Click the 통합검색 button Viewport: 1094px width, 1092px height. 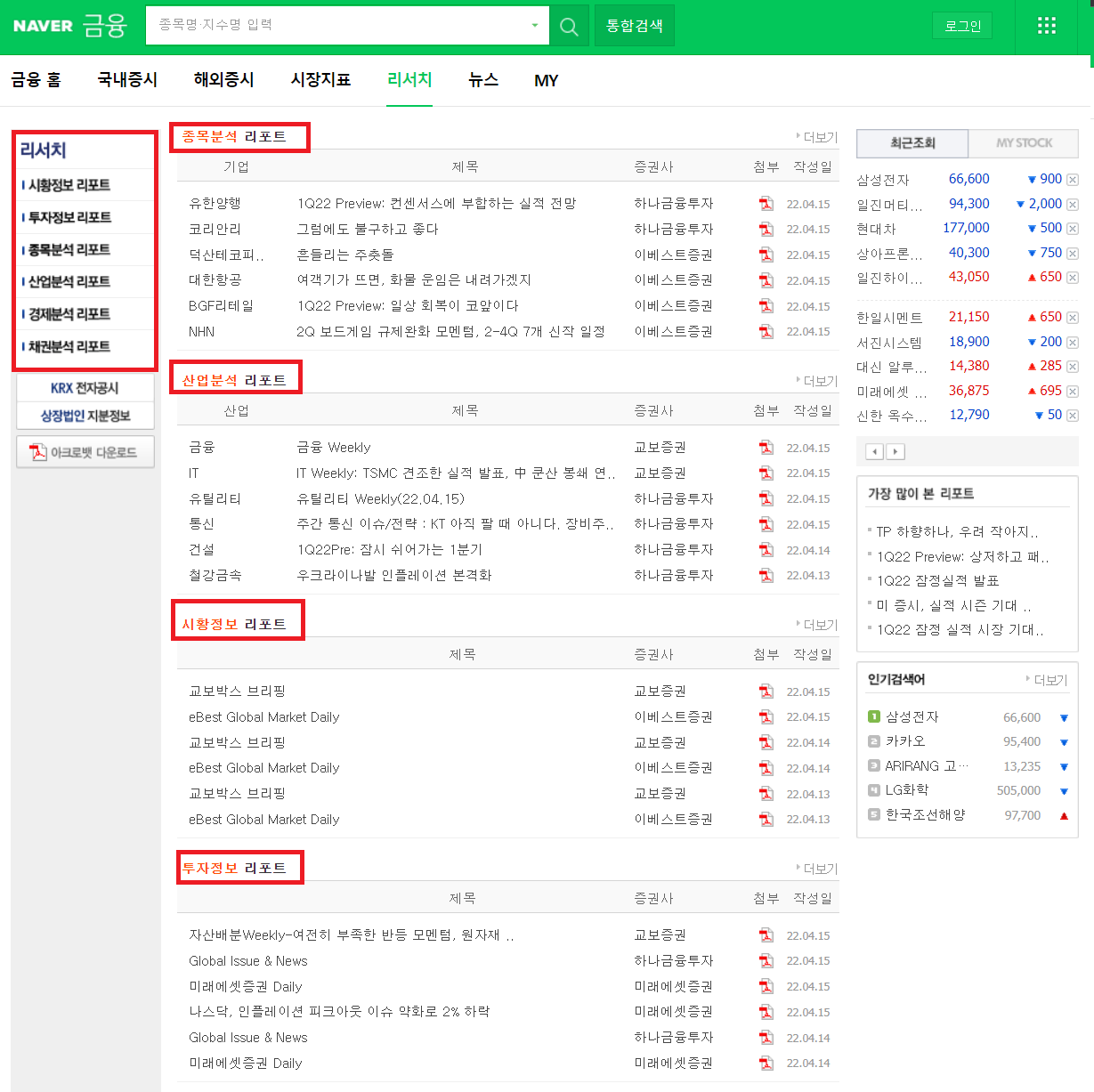point(635,26)
